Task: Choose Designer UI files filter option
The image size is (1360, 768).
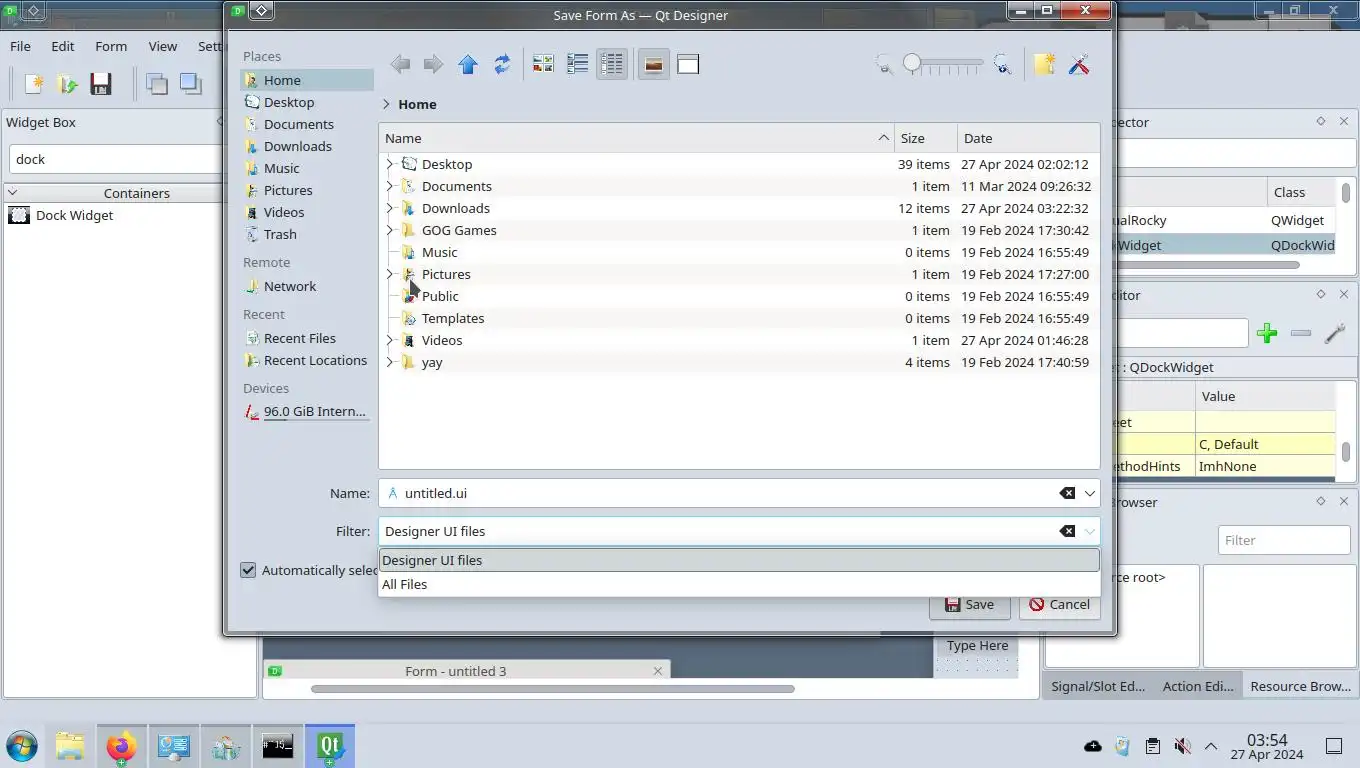Action: 739,560
